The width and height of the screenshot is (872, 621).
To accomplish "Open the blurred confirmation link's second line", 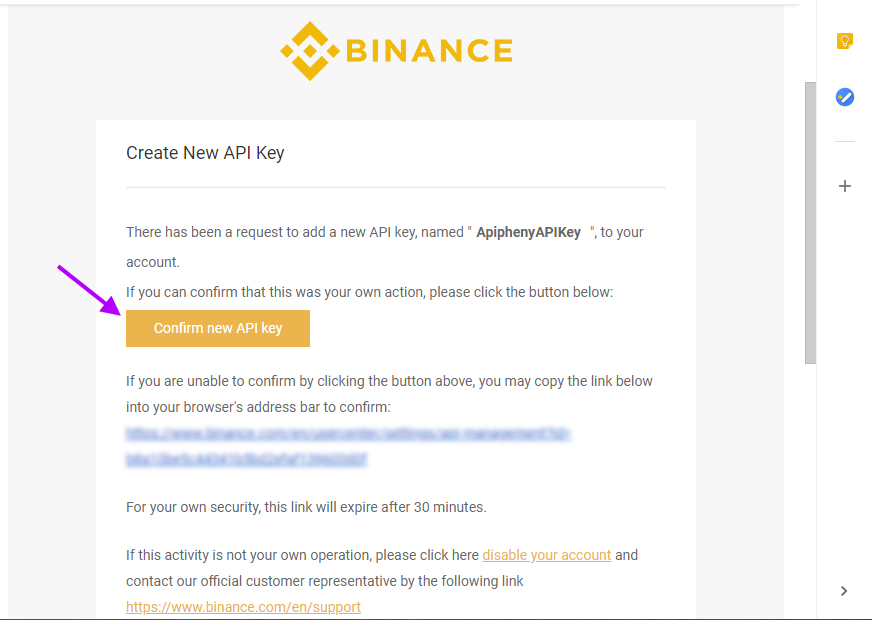I will (246, 459).
